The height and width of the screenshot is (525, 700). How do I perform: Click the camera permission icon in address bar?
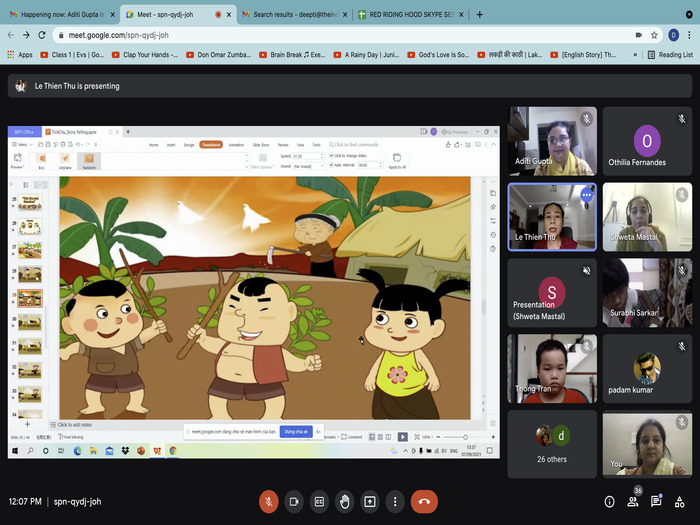click(638, 35)
